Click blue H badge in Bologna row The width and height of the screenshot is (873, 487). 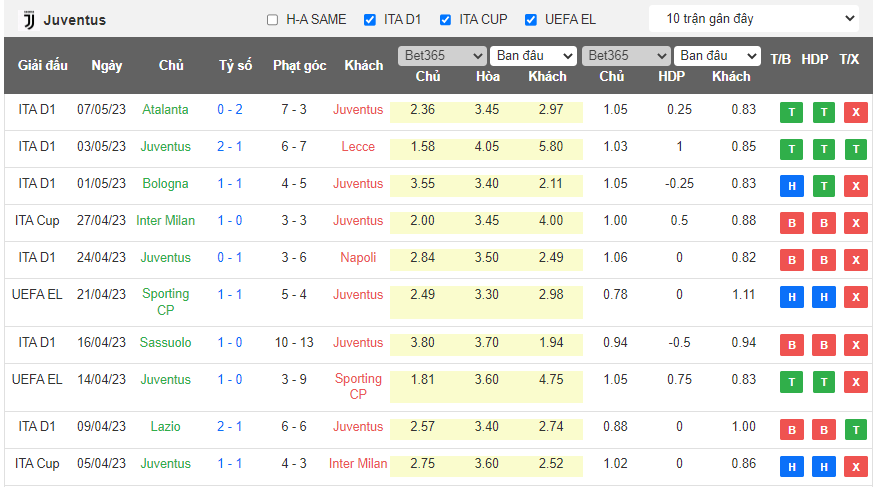(x=792, y=186)
